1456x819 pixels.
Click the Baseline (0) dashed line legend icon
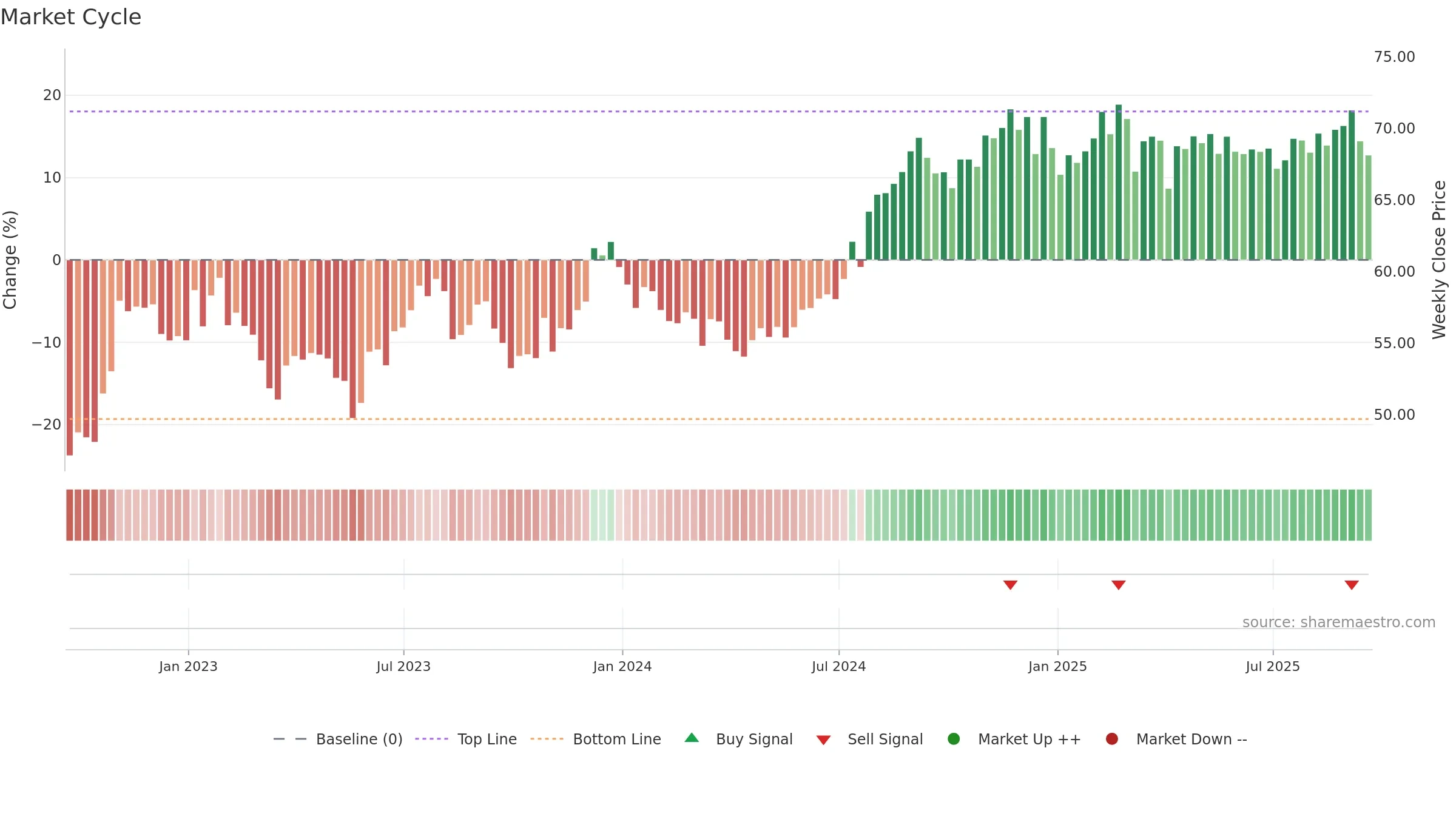(290, 739)
